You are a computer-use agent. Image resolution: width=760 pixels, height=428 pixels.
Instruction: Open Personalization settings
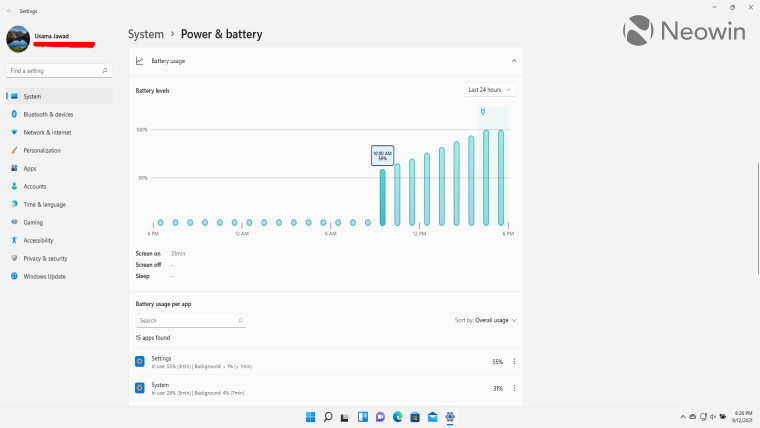click(x=59, y=150)
